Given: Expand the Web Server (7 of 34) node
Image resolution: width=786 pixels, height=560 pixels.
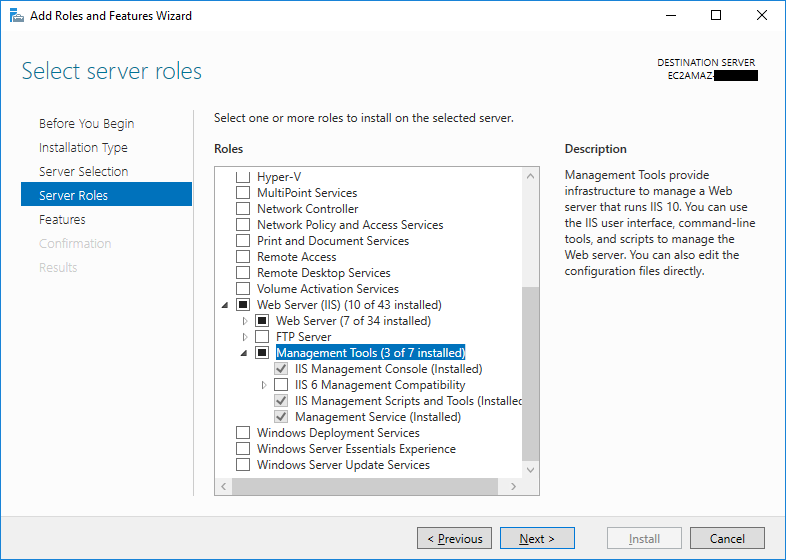Looking at the screenshot, I should point(245,321).
